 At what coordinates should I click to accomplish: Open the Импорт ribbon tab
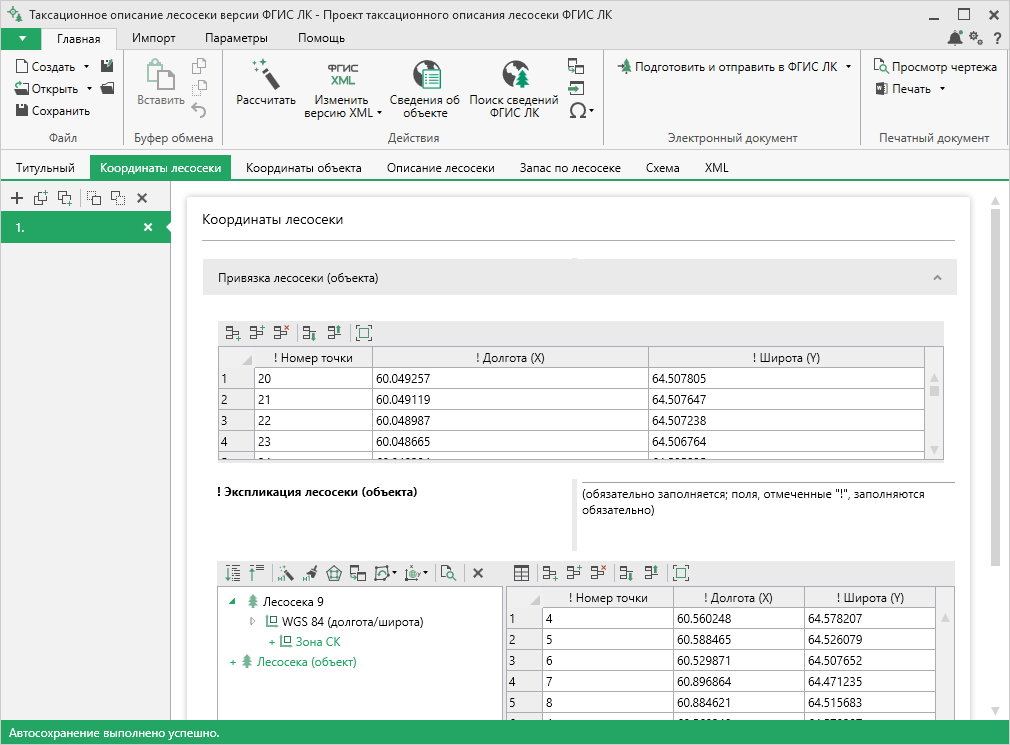click(x=153, y=38)
